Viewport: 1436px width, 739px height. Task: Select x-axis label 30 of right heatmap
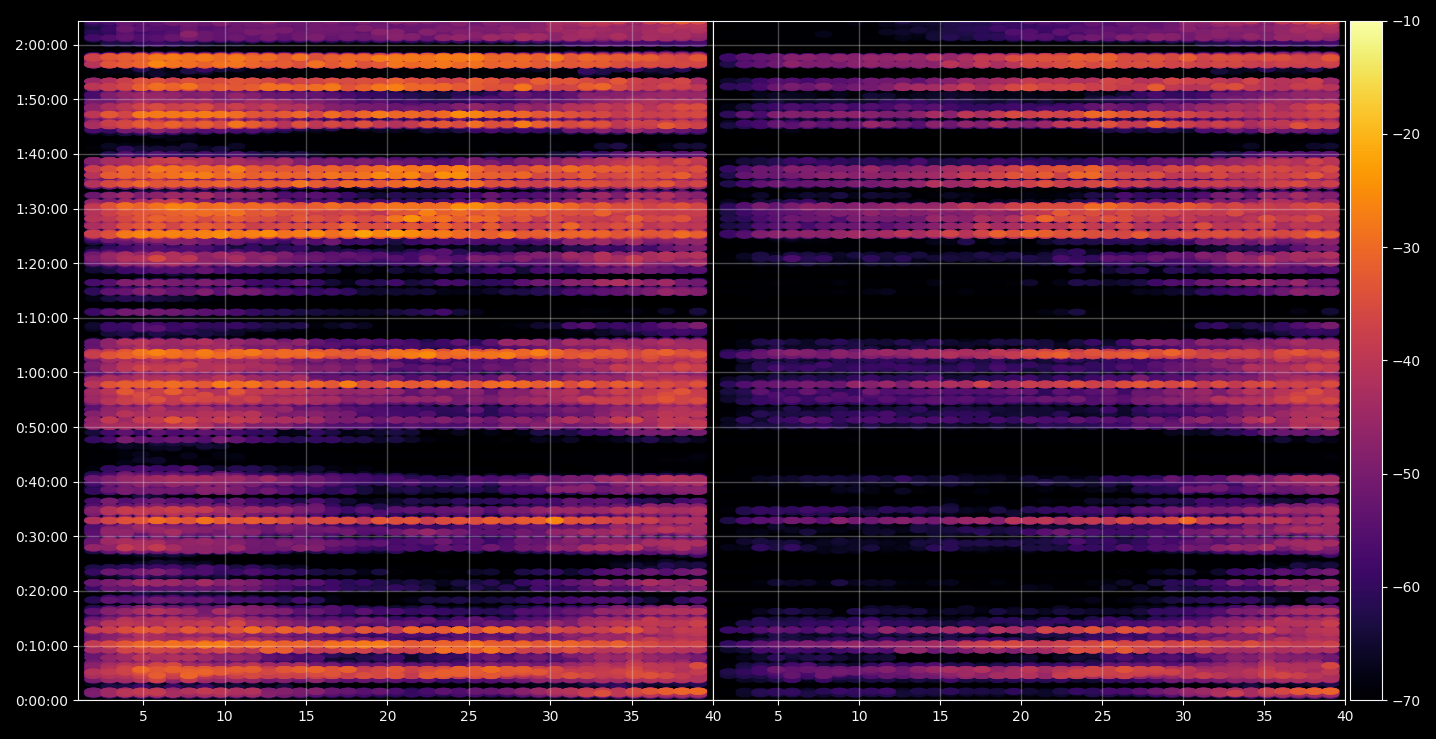point(1183,716)
